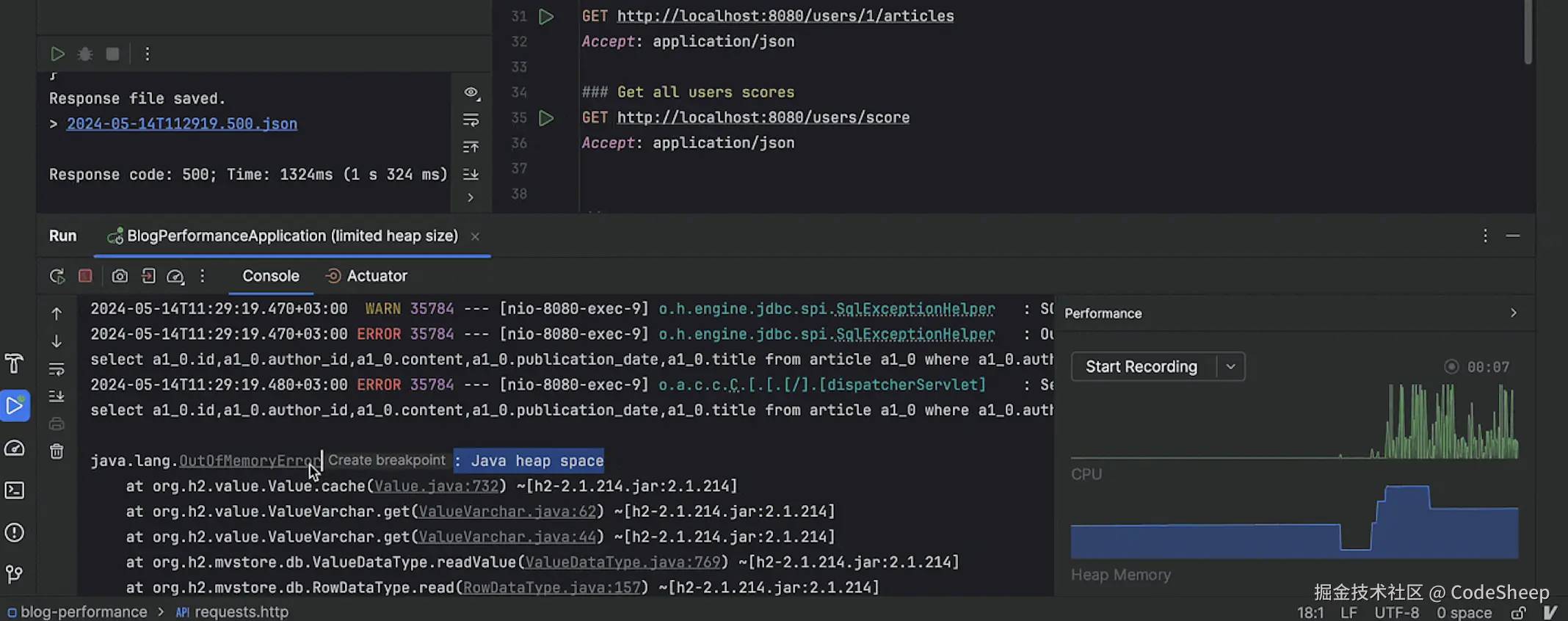Stop the running application red square
The image size is (1568, 621).
(85, 276)
